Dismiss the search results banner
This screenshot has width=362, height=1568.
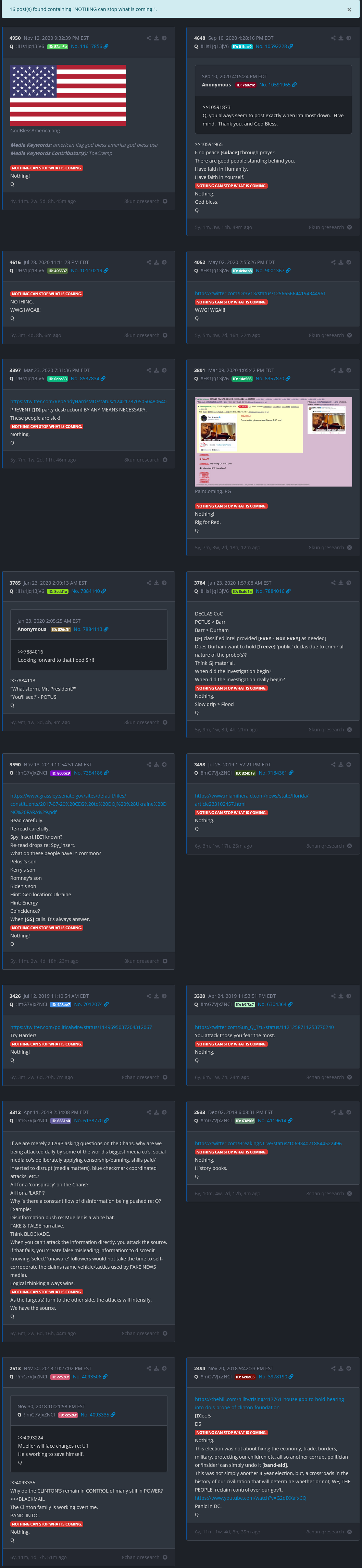point(349,9)
